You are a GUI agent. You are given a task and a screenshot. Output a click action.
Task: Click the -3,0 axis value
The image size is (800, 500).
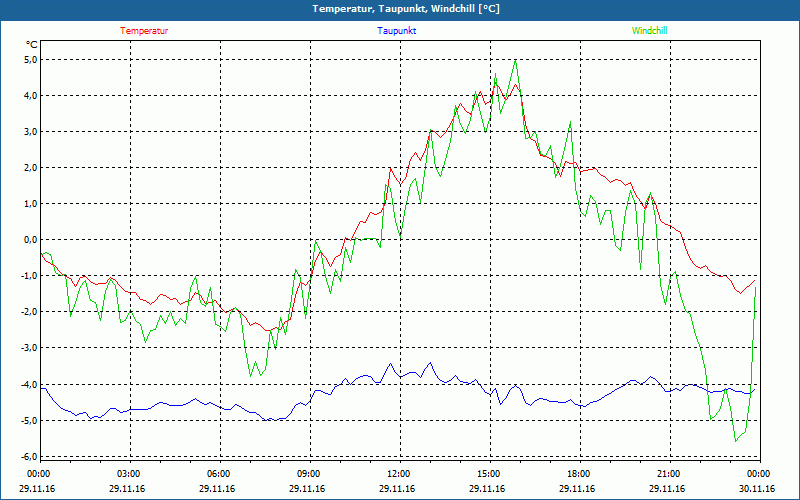pos(29,348)
